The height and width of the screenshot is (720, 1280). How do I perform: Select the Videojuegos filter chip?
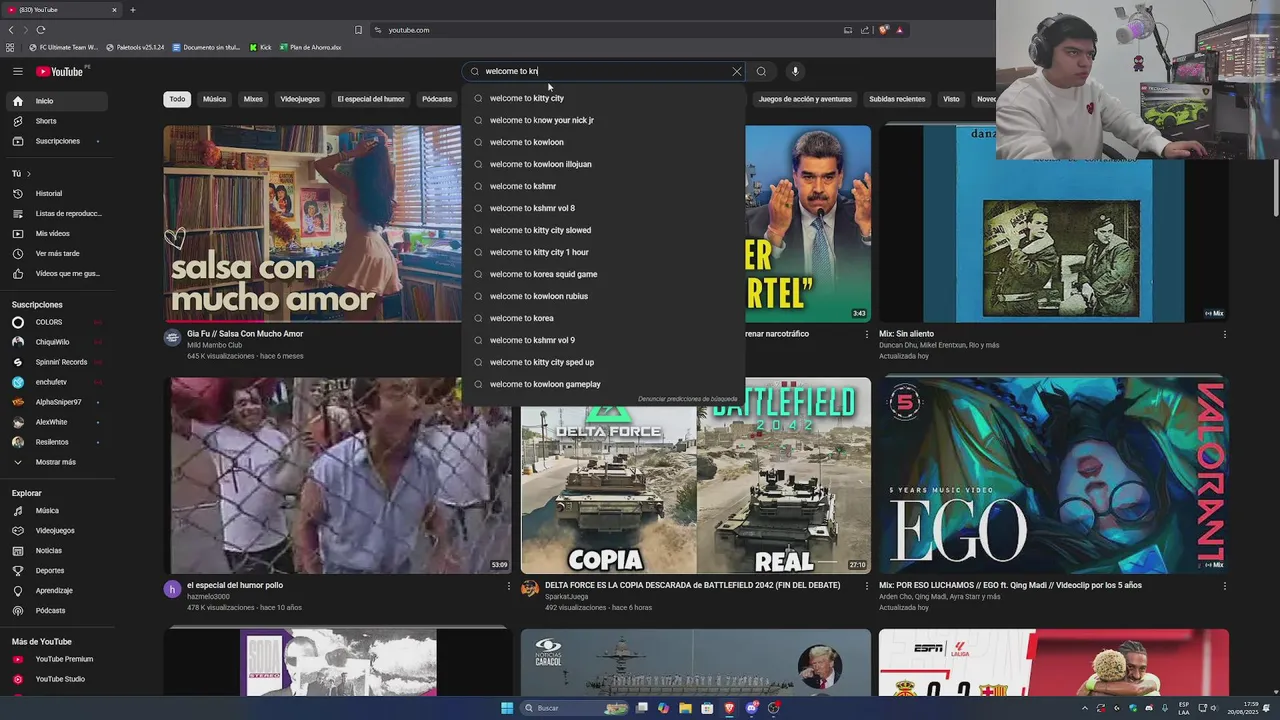tap(300, 99)
